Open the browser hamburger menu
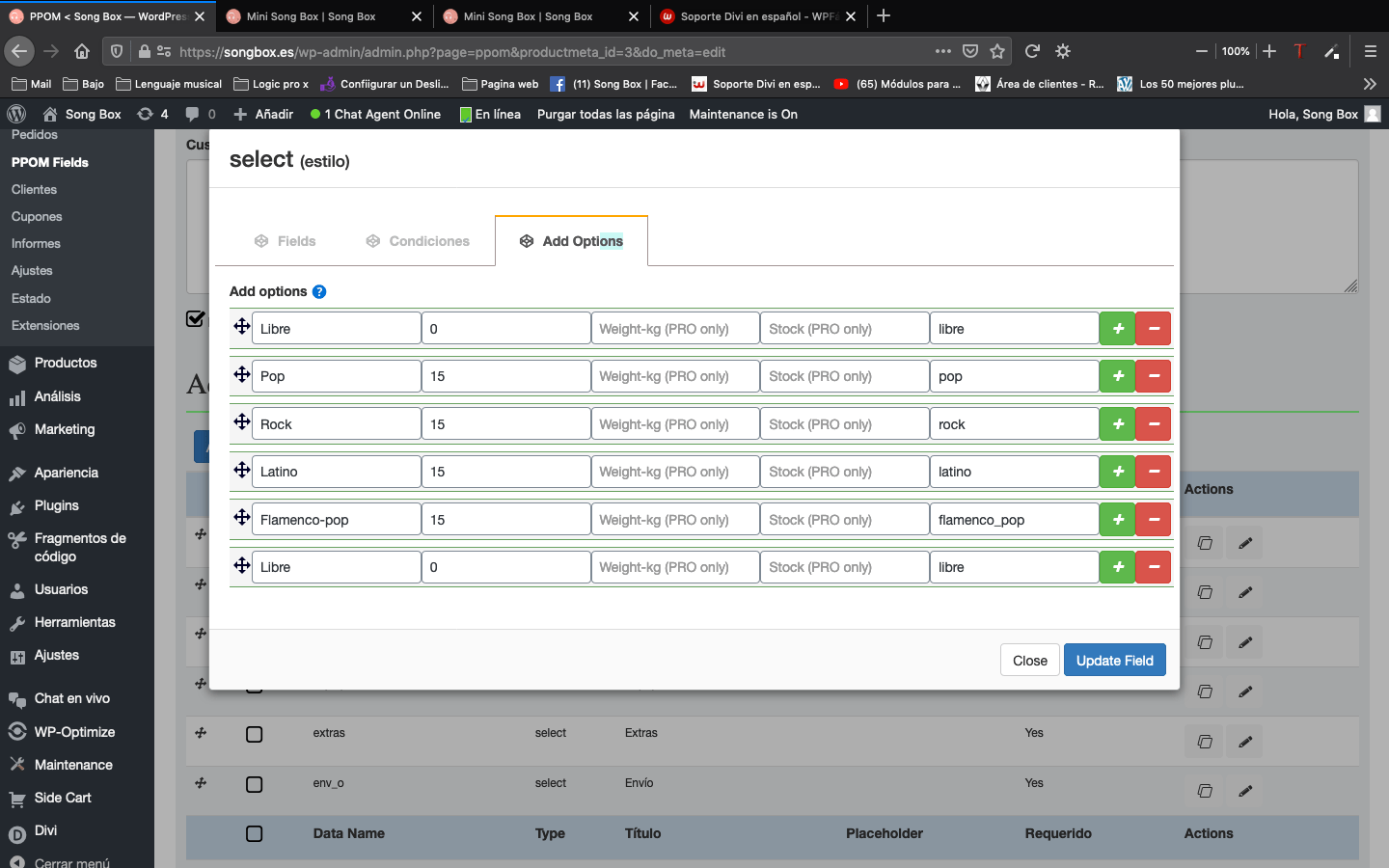The width and height of the screenshot is (1389, 868). pyautogui.click(x=1370, y=51)
